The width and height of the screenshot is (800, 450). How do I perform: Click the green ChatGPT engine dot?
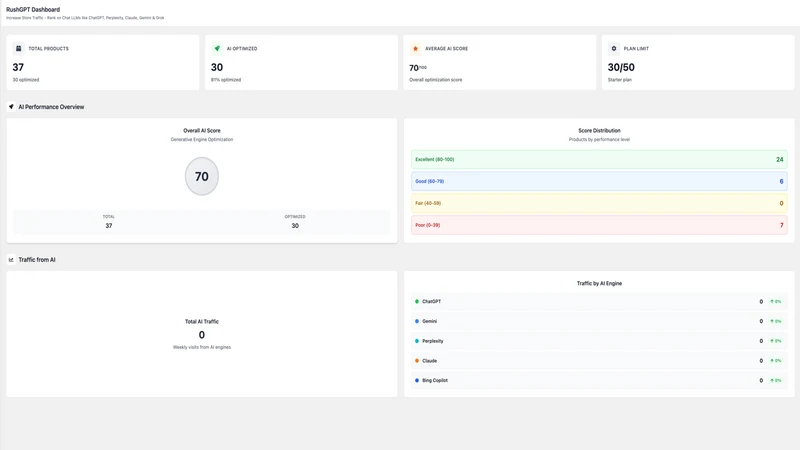pyautogui.click(x=417, y=302)
